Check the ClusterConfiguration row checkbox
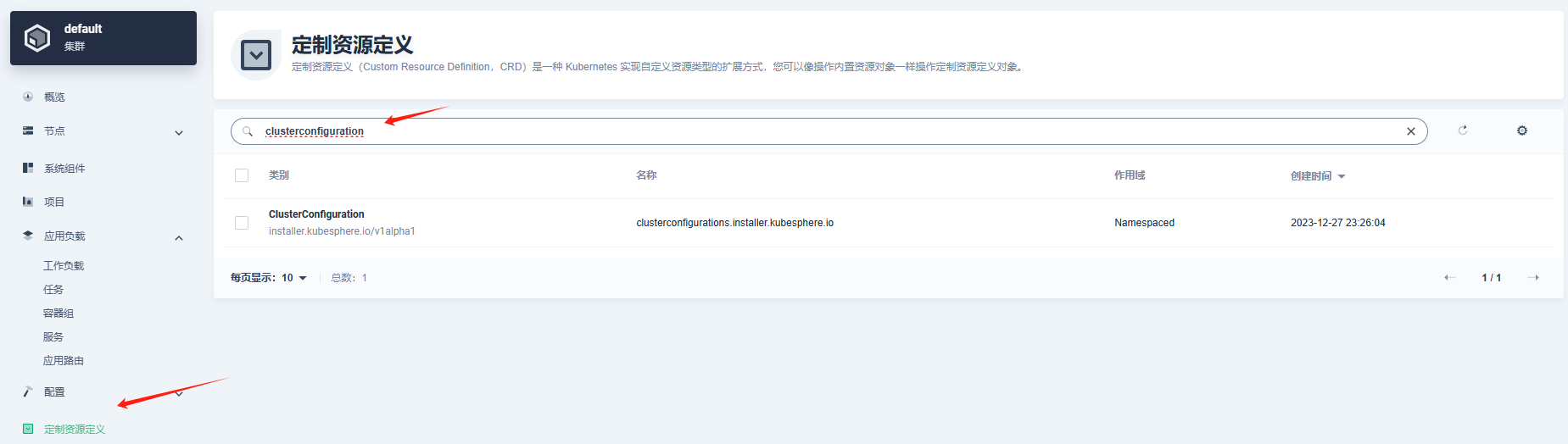 tap(242, 223)
